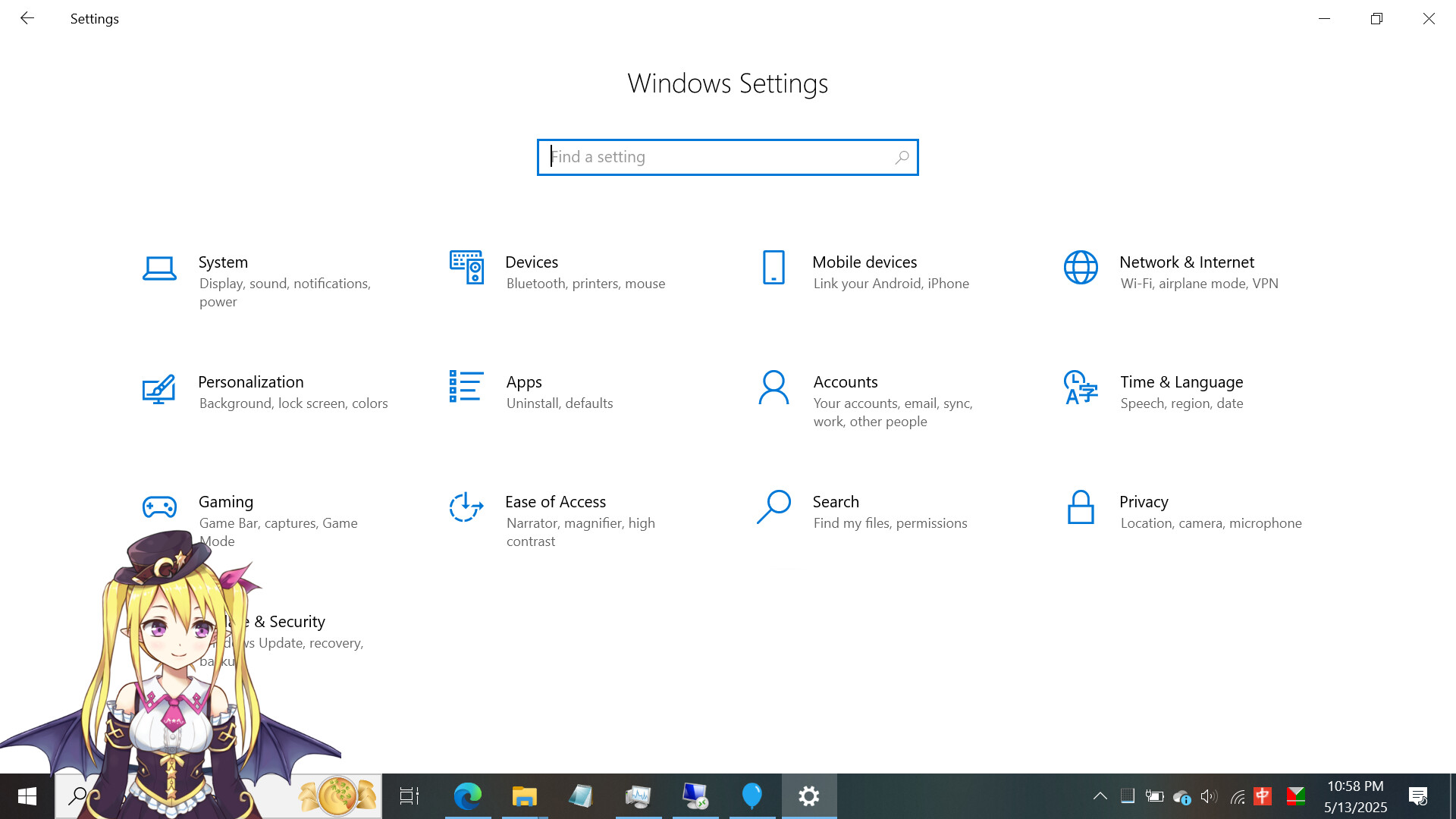Select the Settings gear taskbar button
This screenshot has height=819, width=1456.
click(x=809, y=796)
